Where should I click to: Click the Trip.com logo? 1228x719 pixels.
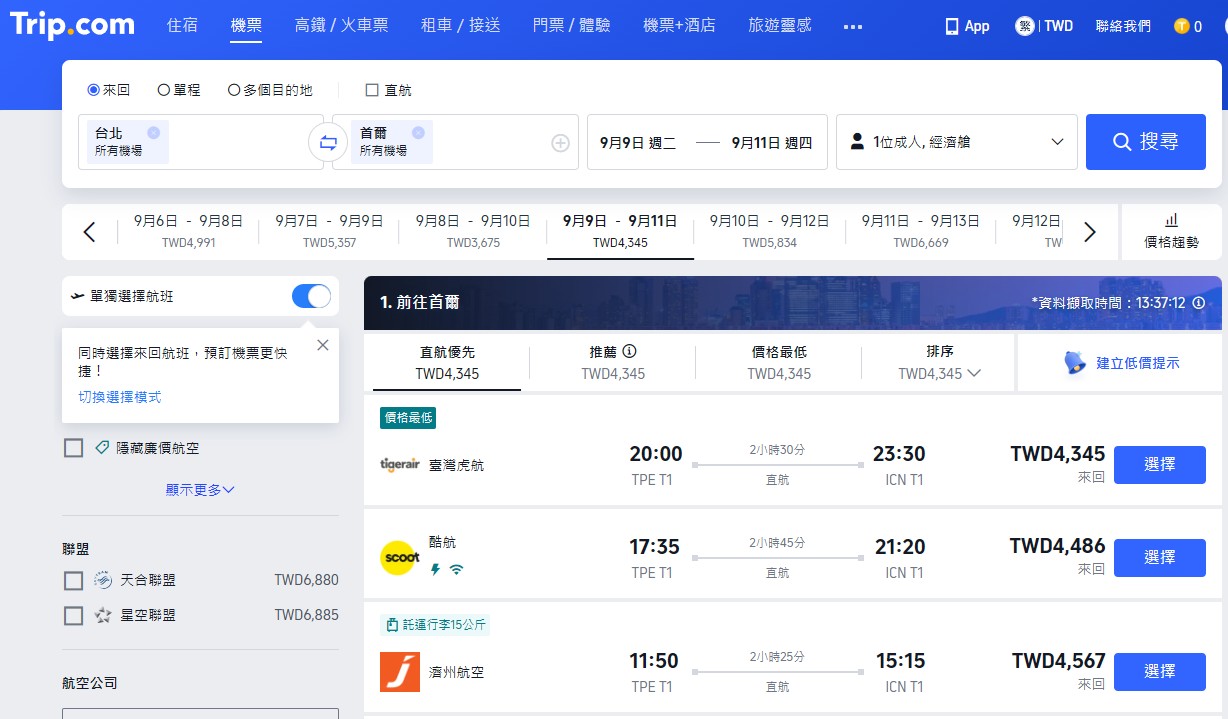(x=70, y=25)
